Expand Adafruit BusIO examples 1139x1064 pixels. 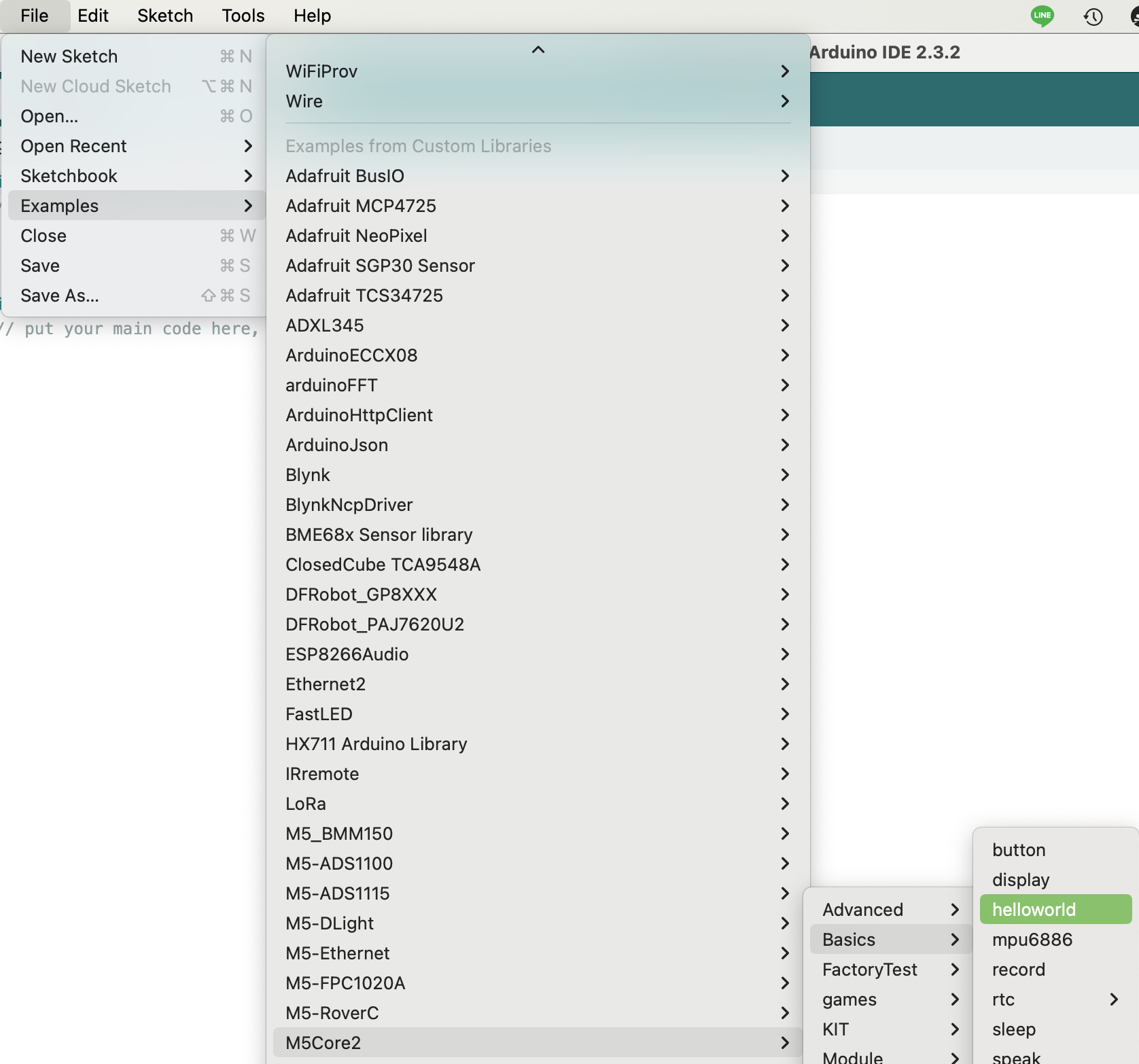538,176
